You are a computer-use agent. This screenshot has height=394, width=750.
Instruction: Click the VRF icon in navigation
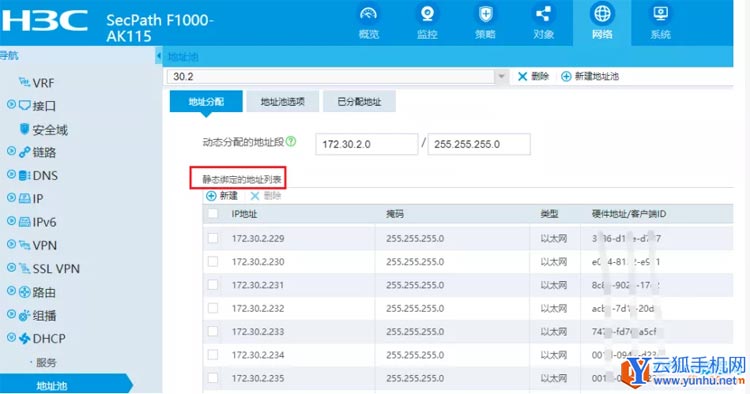pyautogui.click(x=24, y=82)
